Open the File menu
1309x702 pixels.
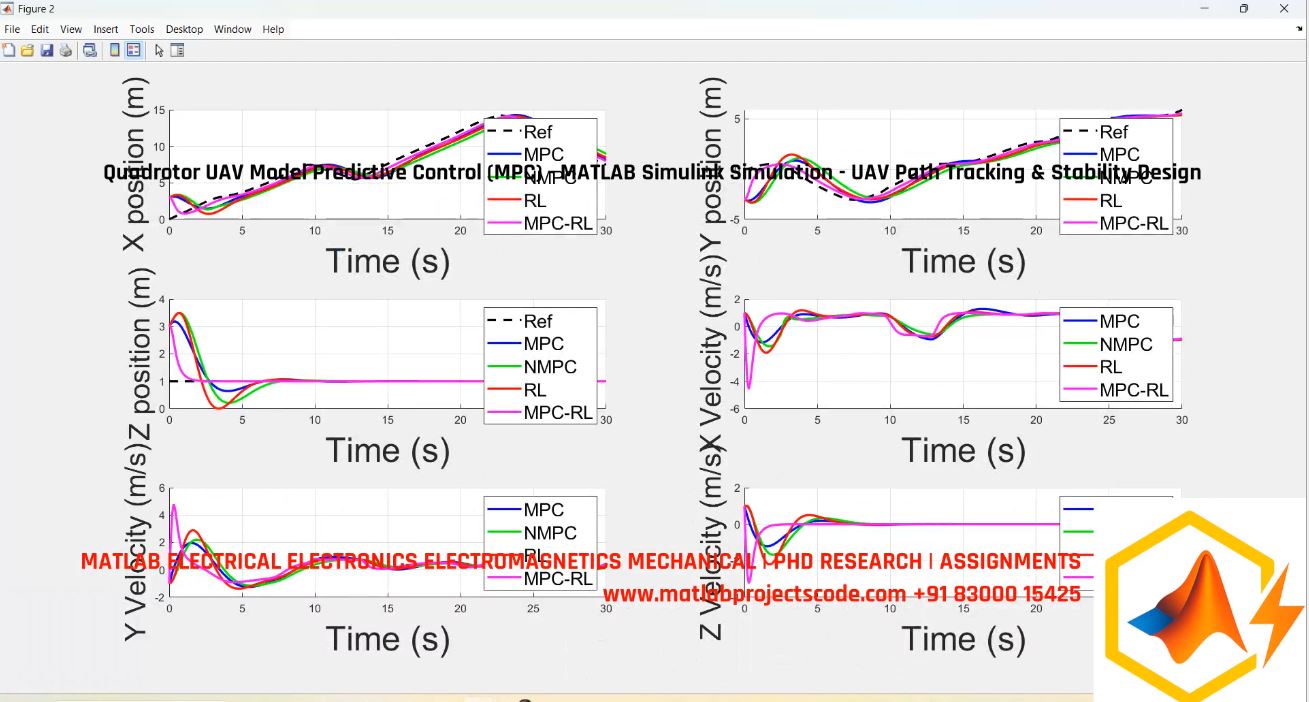click(12, 29)
